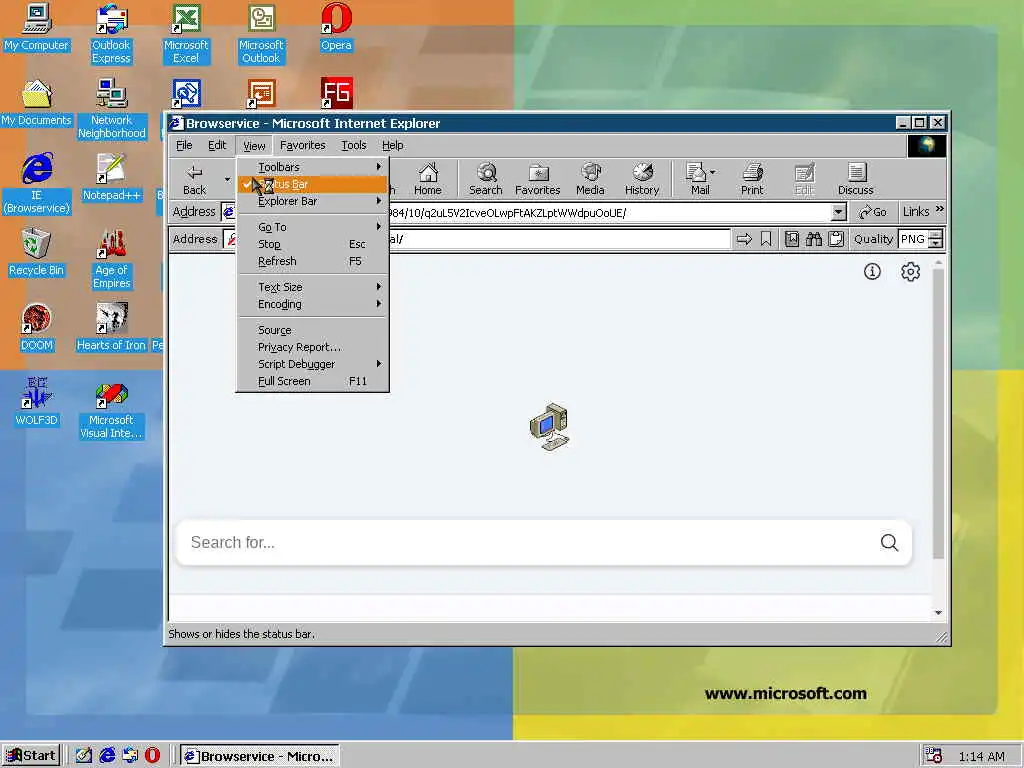1024x768 pixels.
Task: Open the Discuss toolbar button
Action: pyautogui.click(x=856, y=179)
